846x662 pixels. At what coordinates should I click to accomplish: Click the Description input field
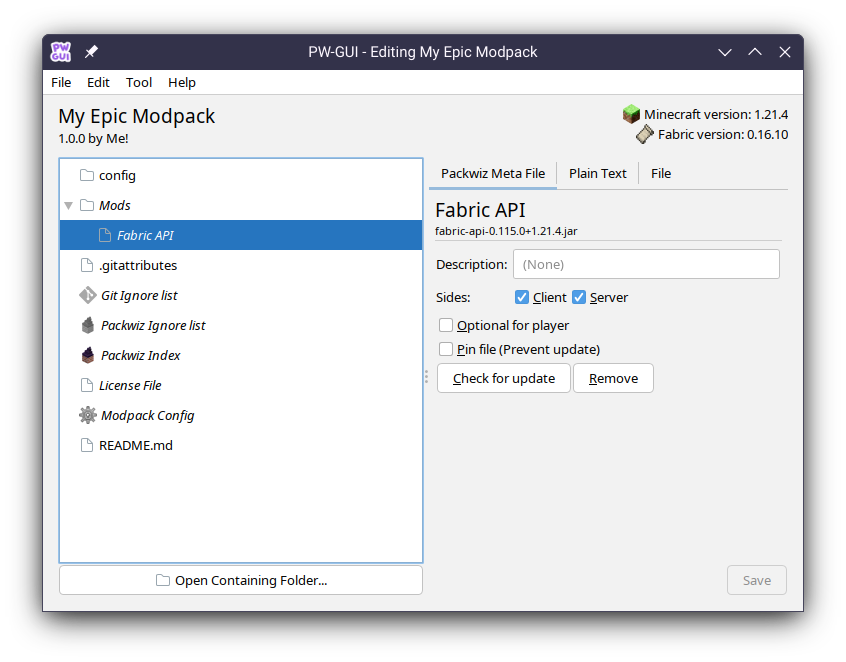click(646, 264)
